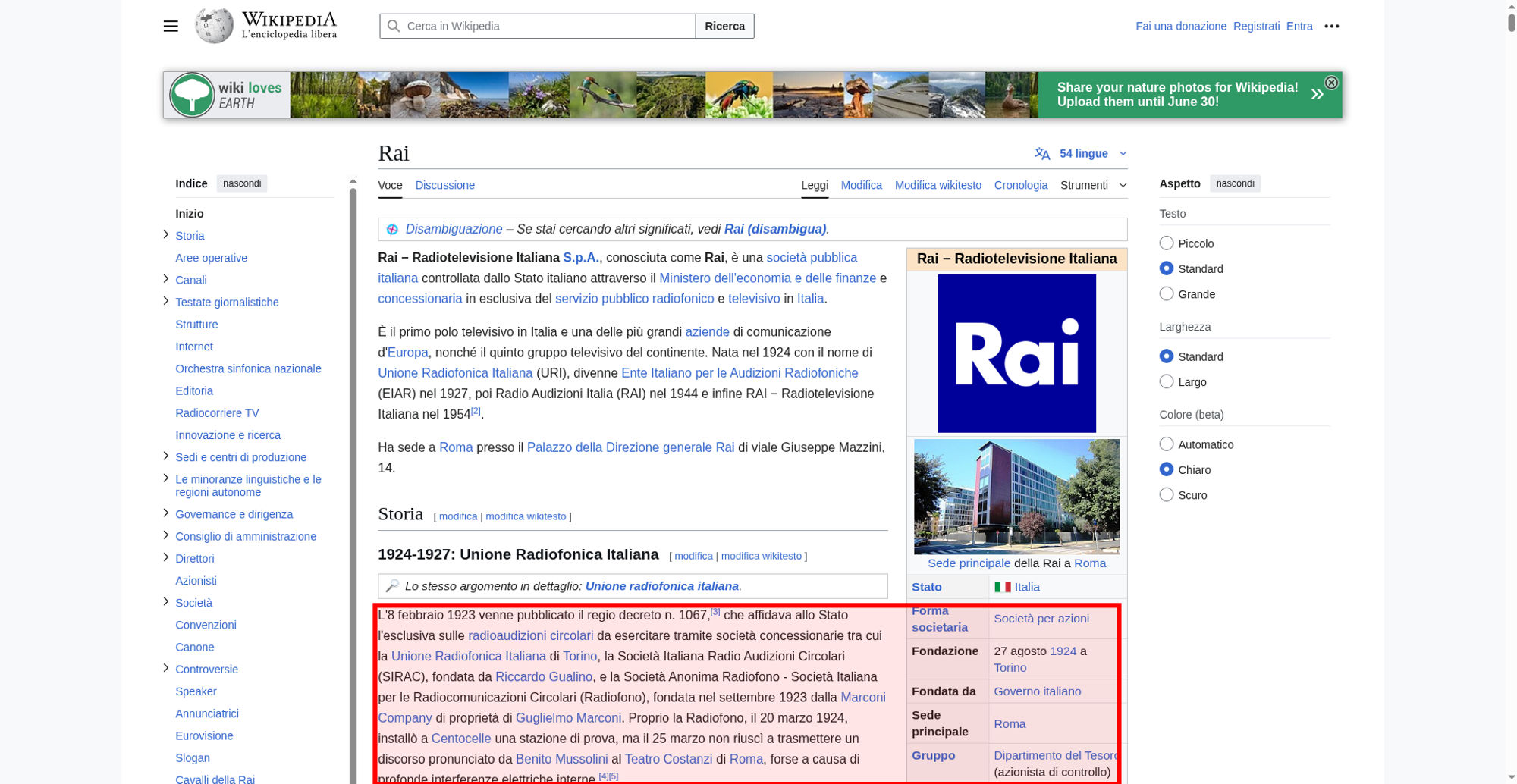Click the Registrati link
Image resolution: width=1517 pixels, height=784 pixels.
[x=1256, y=26]
